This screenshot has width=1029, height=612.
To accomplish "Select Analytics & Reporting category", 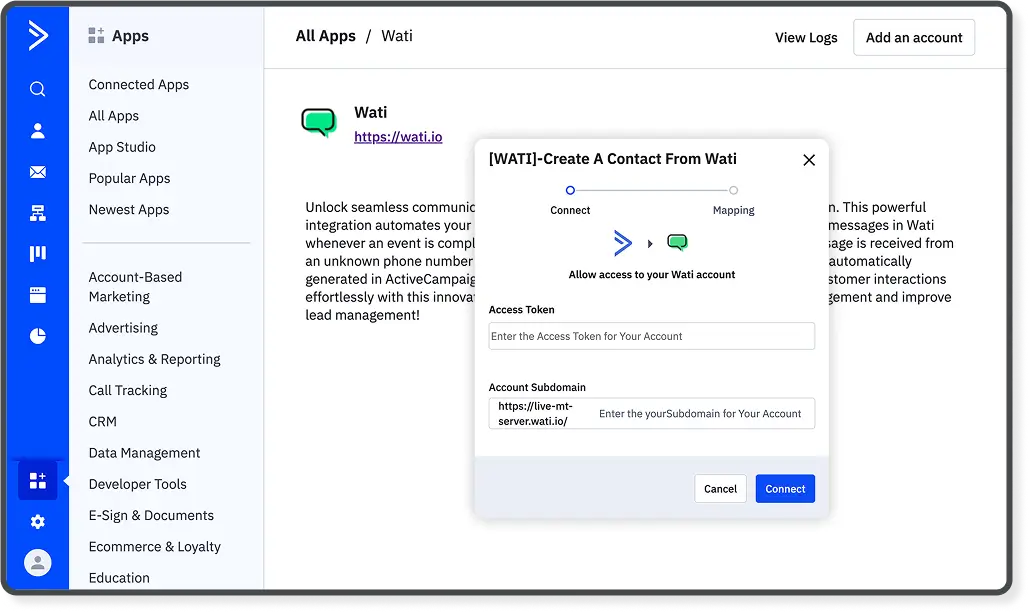I will [x=154, y=359].
